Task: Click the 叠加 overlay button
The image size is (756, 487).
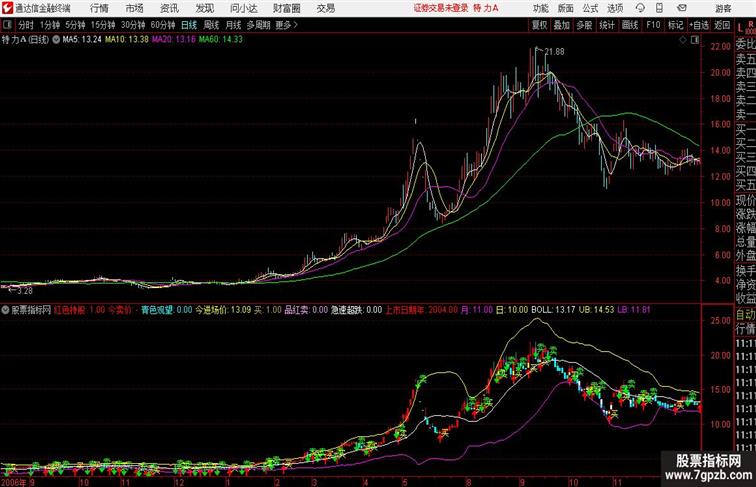Action: [562, 25]
